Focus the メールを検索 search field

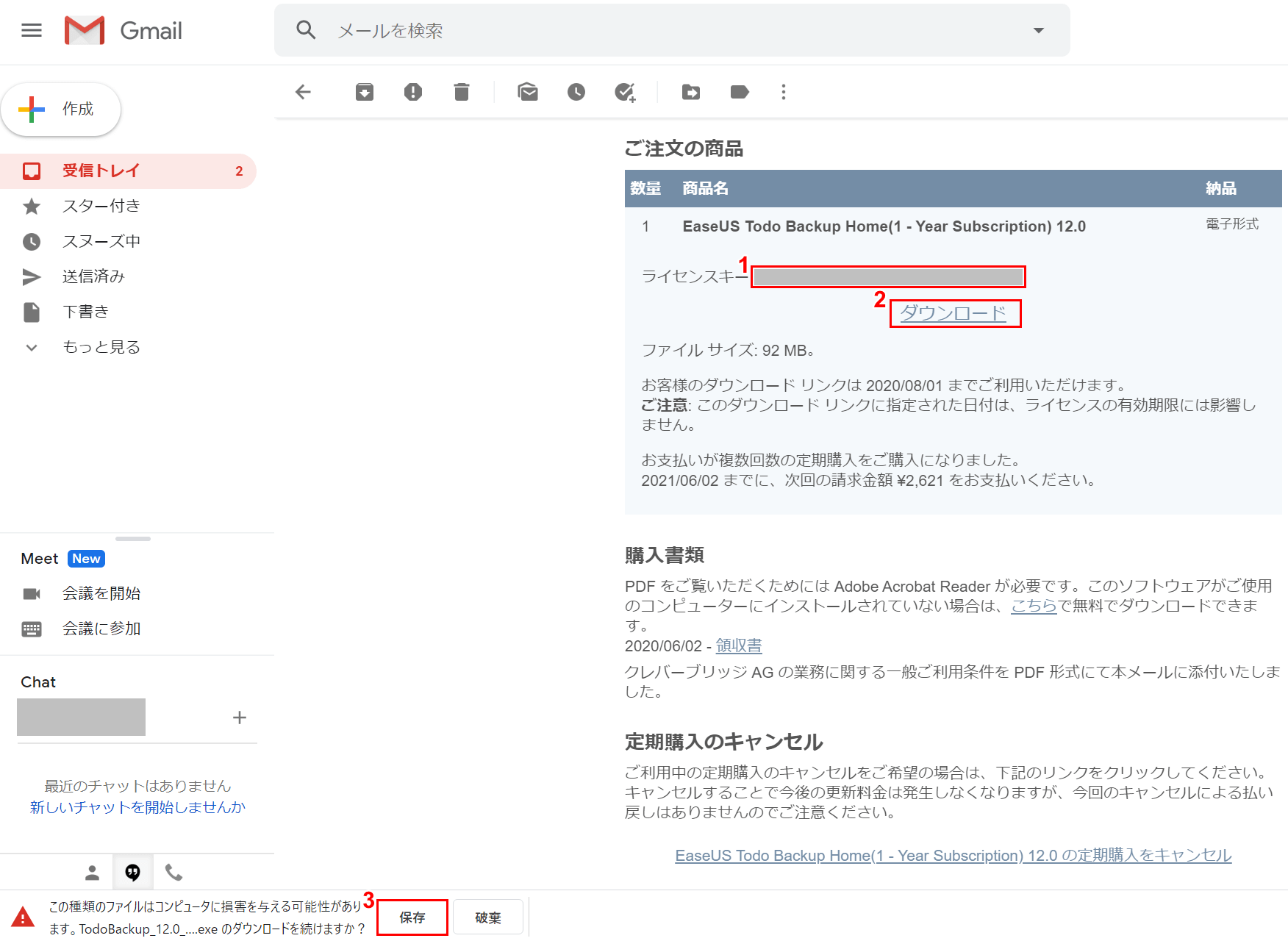(x=672, y=30)
